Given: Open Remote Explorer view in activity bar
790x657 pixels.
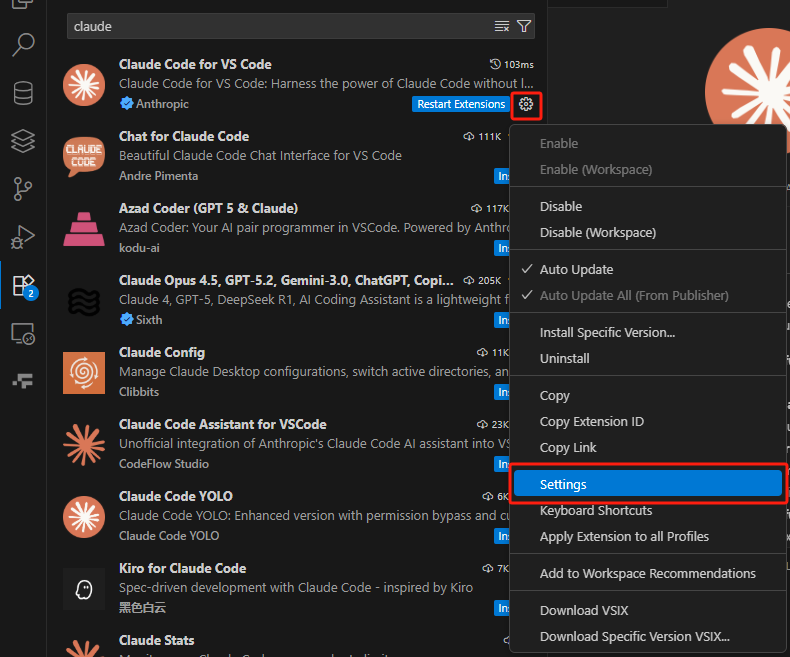Looking at the screenshot, I should coord(23,334).
